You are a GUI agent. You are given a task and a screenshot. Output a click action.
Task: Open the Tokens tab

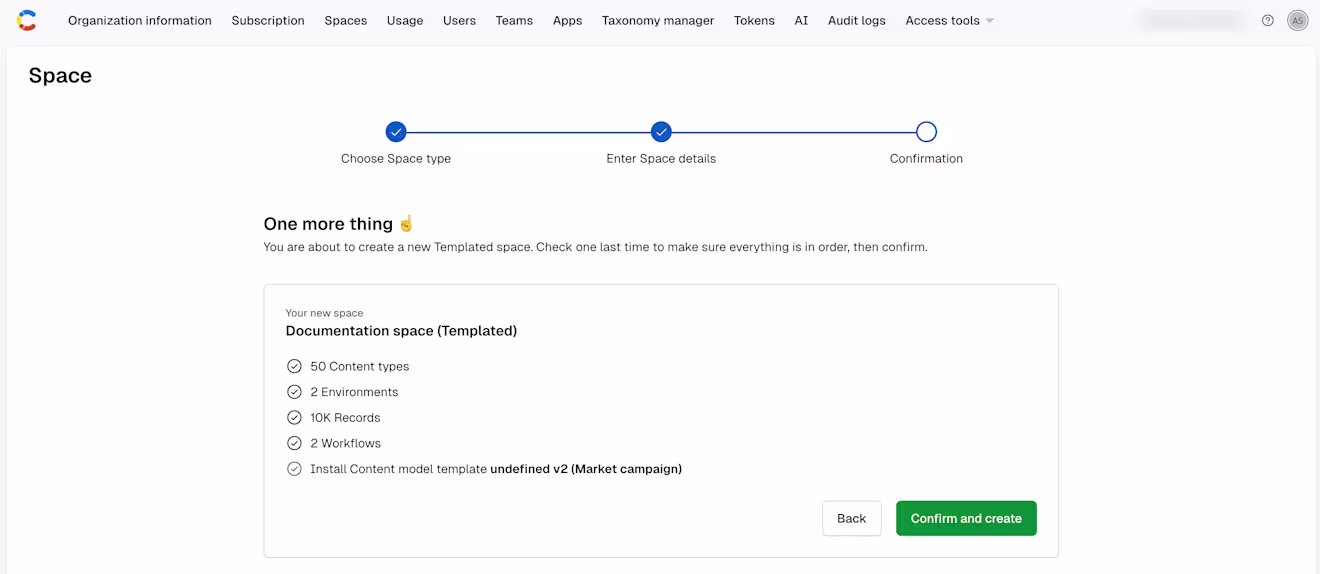point(754,20)
